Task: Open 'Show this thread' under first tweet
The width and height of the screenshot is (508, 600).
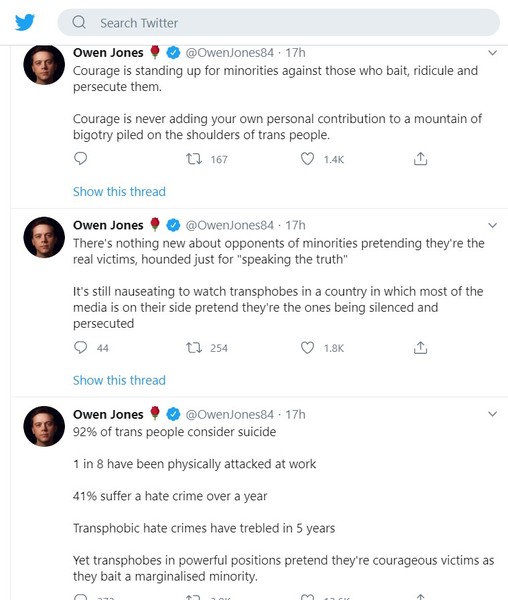Action: 119,191
